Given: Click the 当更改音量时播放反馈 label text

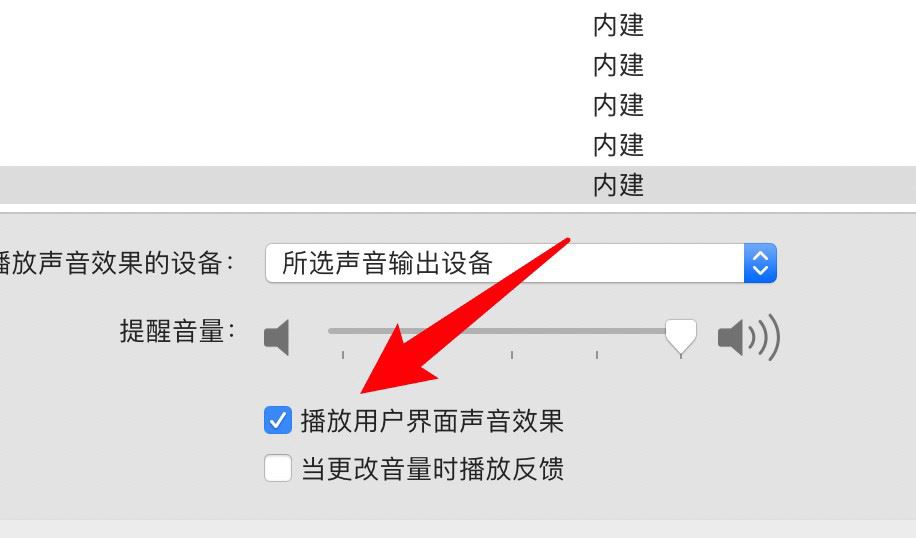Looking at the screenshot, I should click(x=432, y=469).
